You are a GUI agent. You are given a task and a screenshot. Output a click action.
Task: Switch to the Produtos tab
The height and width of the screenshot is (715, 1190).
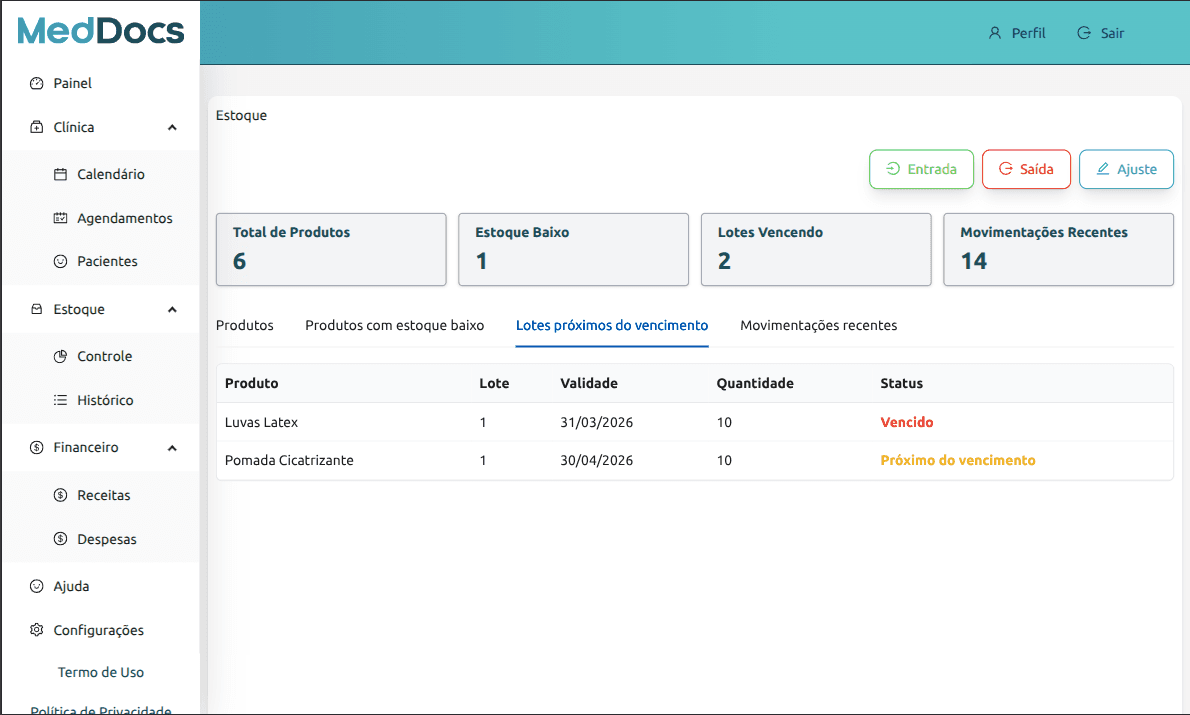pyautogui.click(x=245, y=325)
